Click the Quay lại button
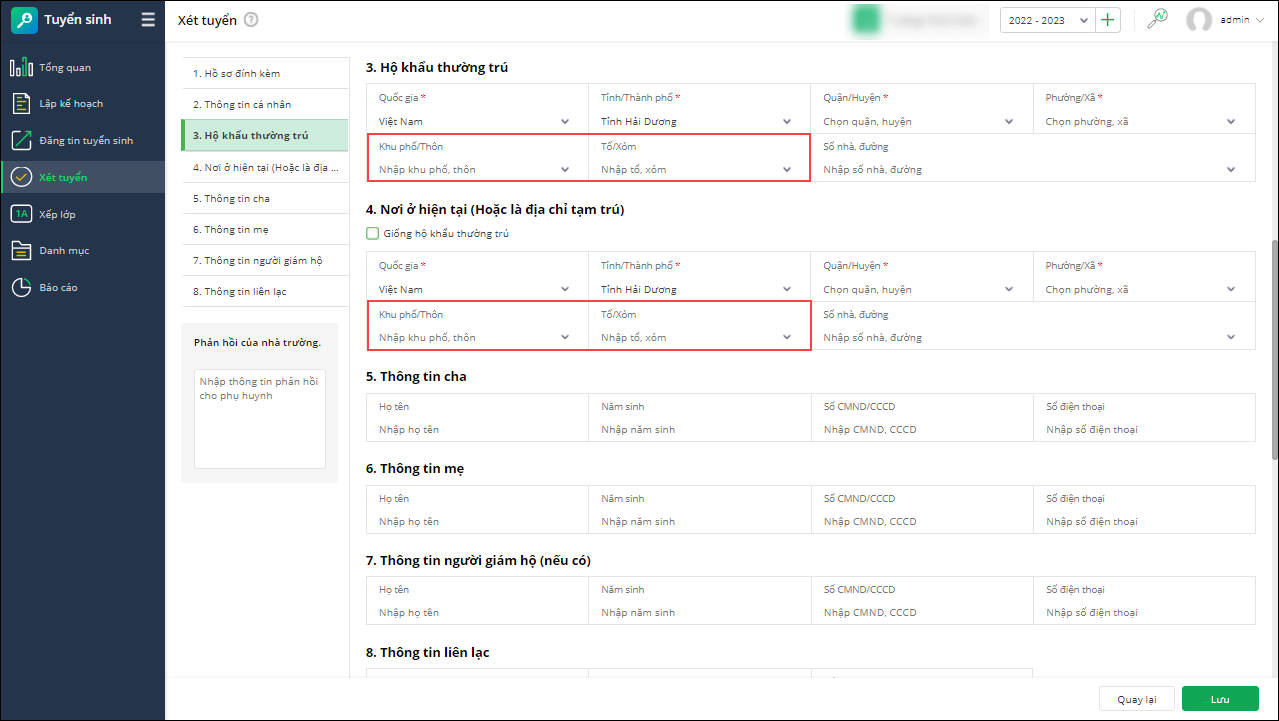The height and width of the screenshot is (721, 1279). point(1136,699)
